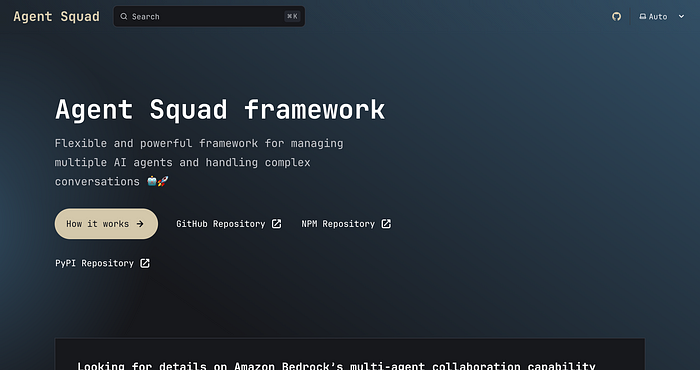Click the arrow icon in How it works

(140, 224)
